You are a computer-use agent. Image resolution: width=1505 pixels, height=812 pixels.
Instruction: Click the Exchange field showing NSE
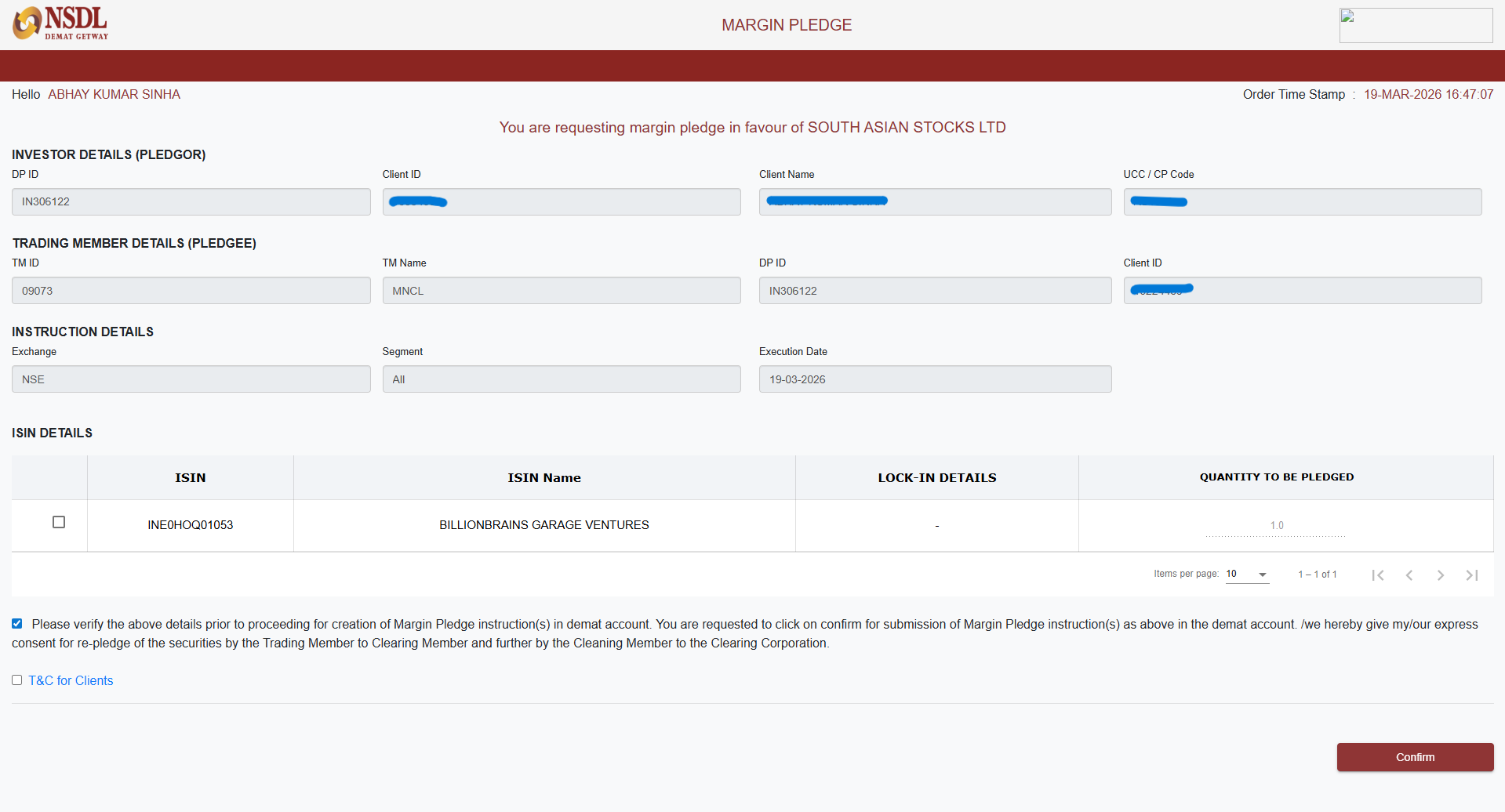191,379
